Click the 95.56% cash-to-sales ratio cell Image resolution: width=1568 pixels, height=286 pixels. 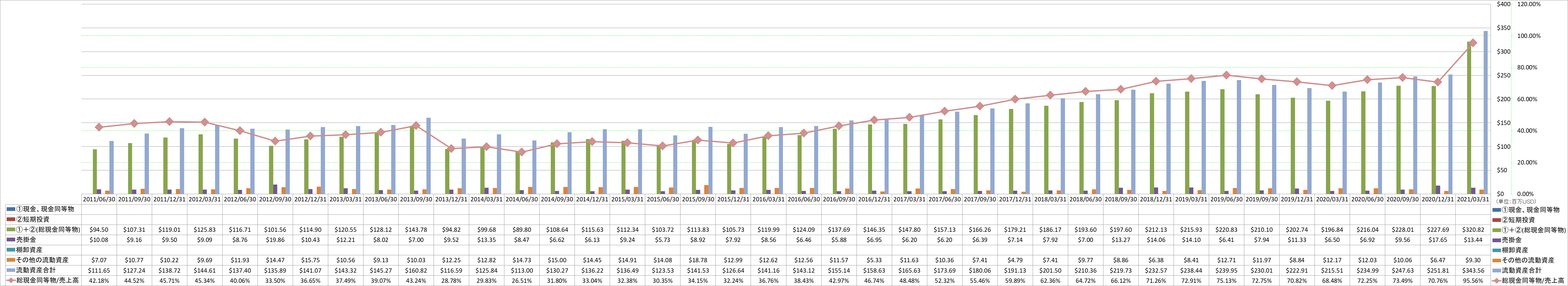(x=1474, y=280)
